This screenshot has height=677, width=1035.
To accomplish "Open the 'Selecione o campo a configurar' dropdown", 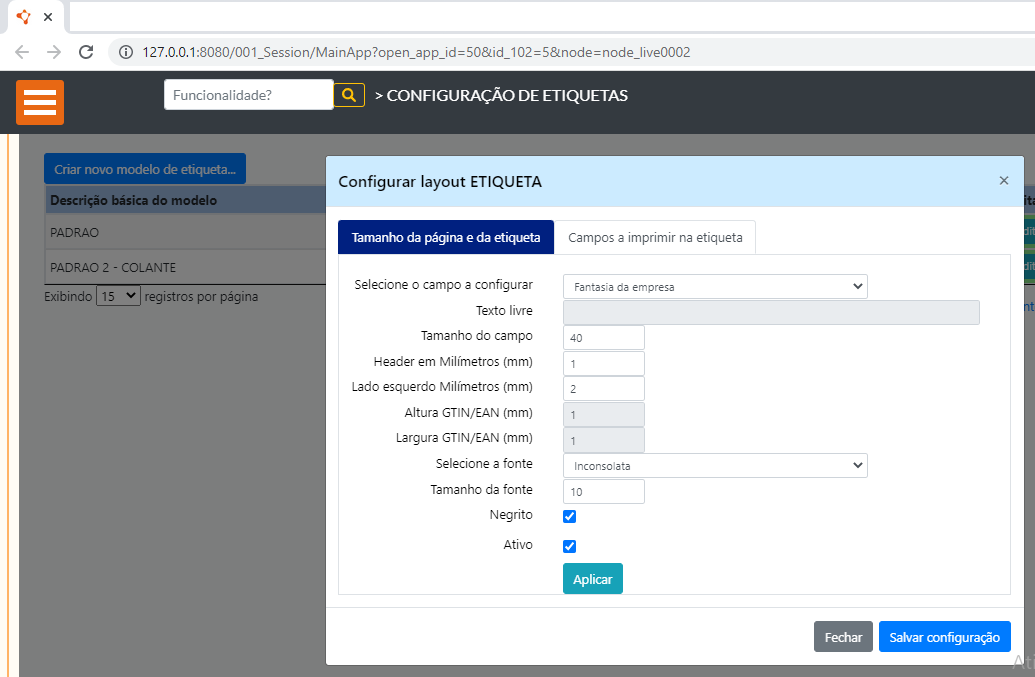I will pos(715,287).
